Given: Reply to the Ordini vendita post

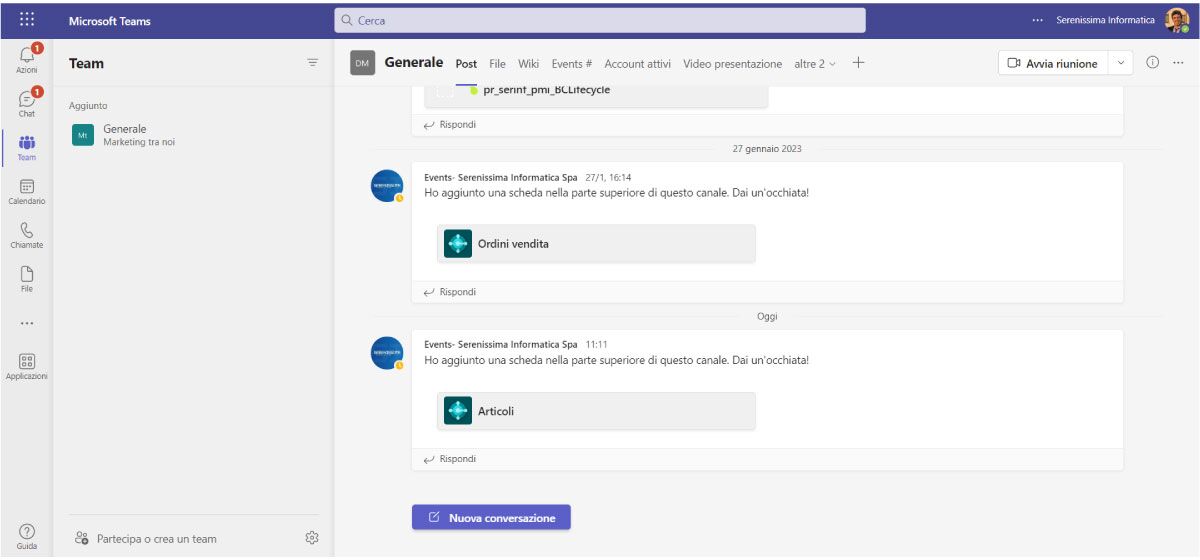Looking at the screenshot, I should point(450,292).
